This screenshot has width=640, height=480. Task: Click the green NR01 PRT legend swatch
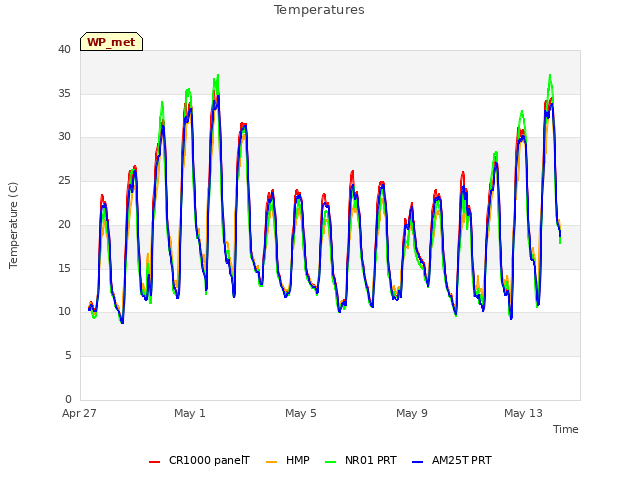(331, 462)
